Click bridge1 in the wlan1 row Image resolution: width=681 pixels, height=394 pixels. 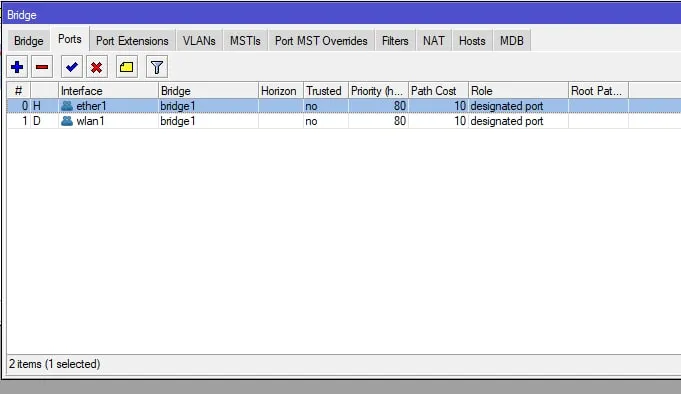178,121
